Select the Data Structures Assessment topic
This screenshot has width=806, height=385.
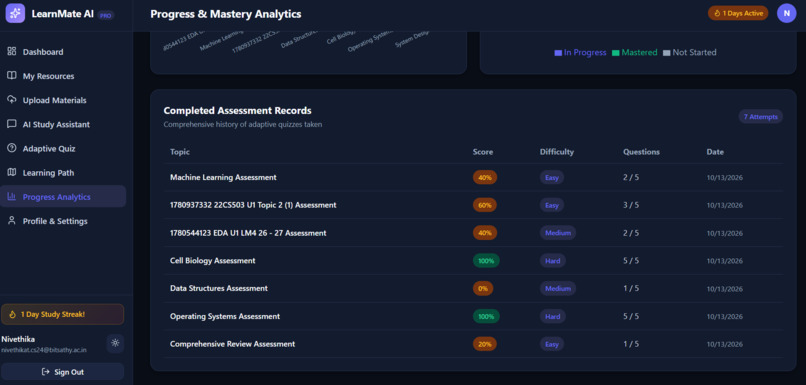coord(218,288)
